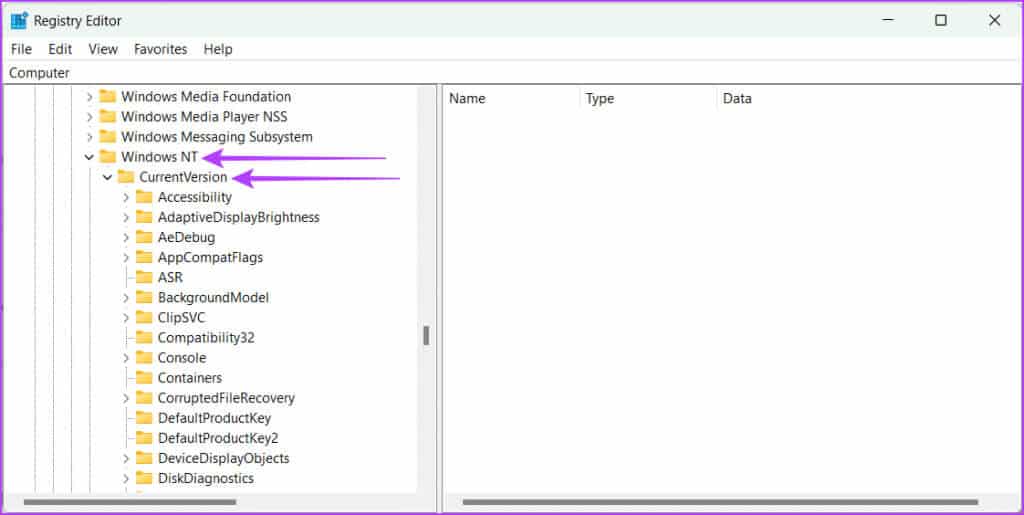This screenshot has width=1024, height=515.
Task: Click the DeviceDisplayObjects folder icon
Action: (x=144, y=458)
